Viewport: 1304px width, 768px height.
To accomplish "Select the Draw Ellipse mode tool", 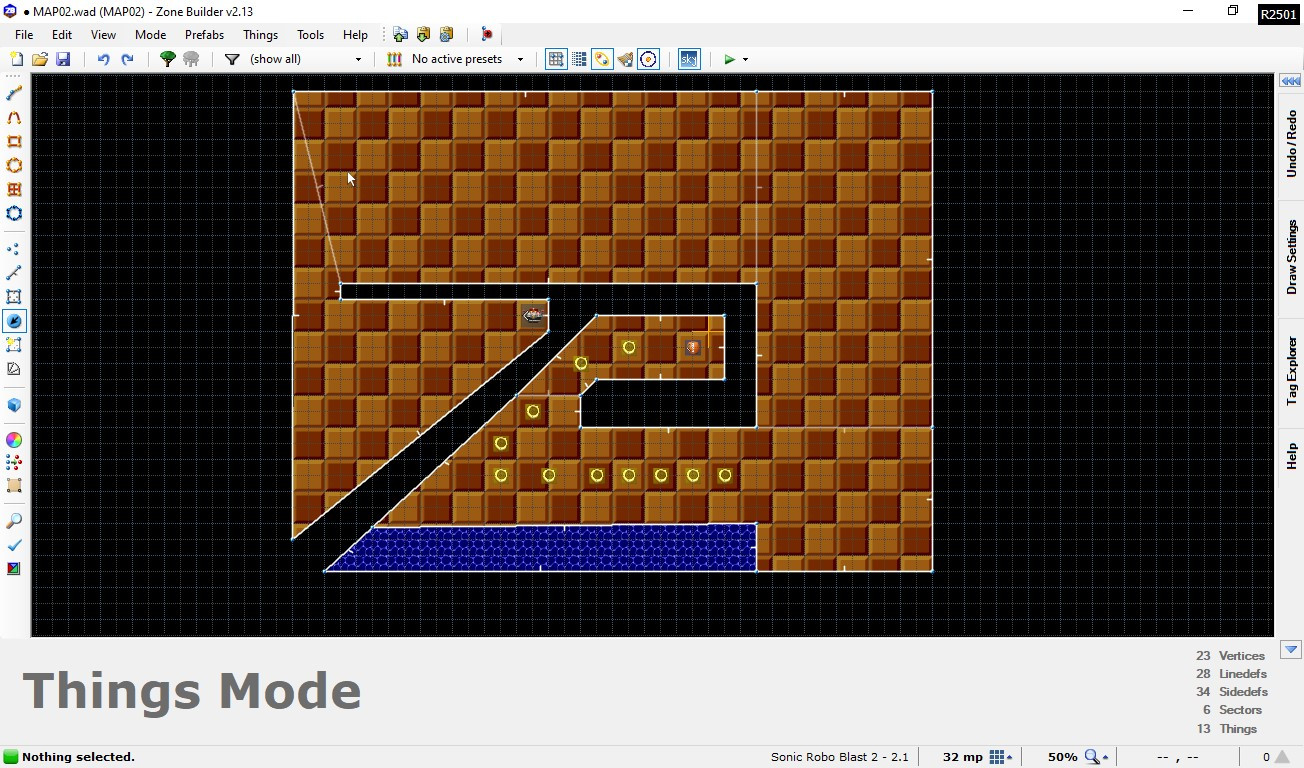I will pyautogui.click(x=13, y=165).
